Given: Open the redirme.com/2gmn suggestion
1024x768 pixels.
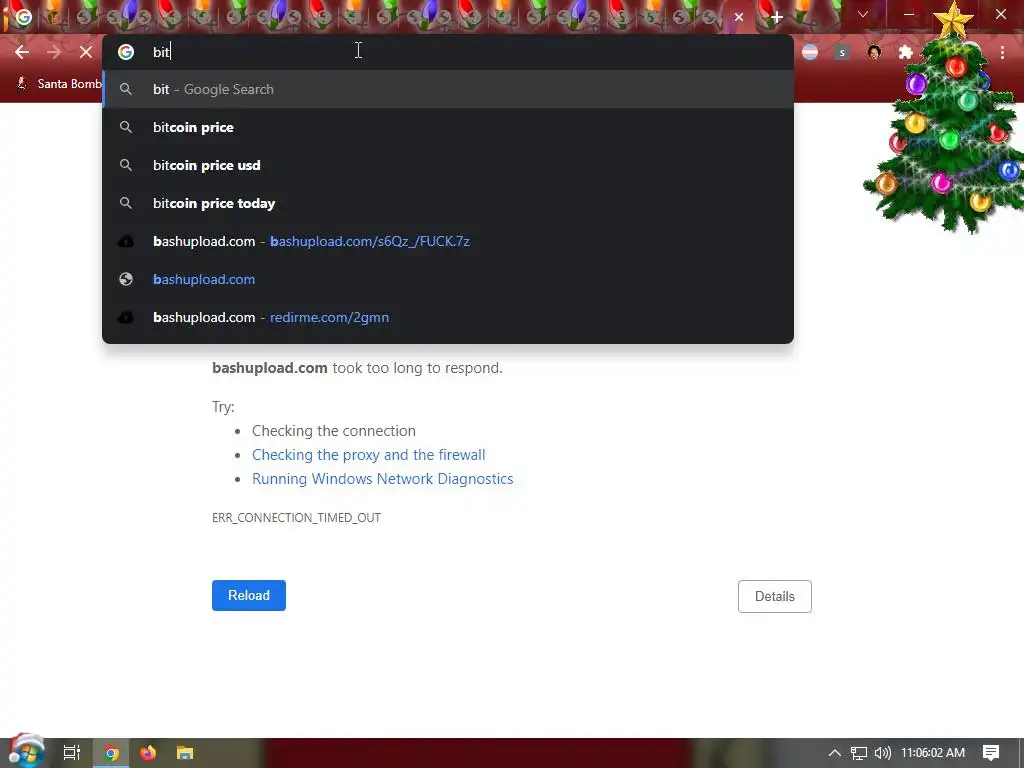Looking at the screenshot, I should tap(448, 317).
